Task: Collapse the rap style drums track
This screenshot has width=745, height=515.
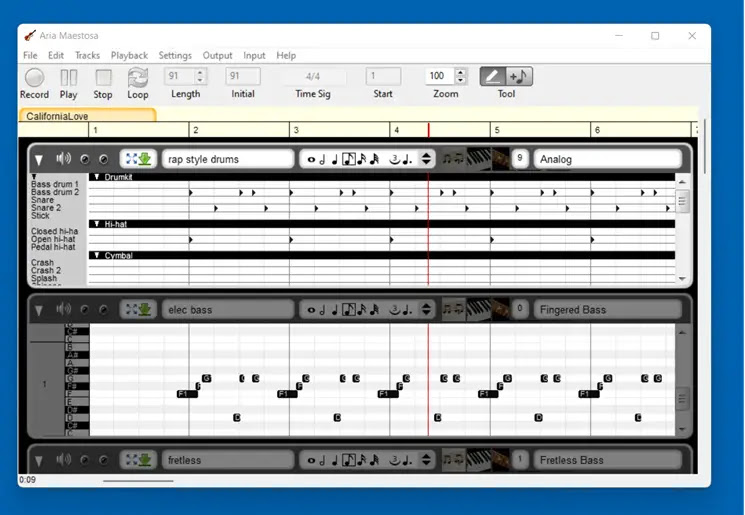Action: 39,160
